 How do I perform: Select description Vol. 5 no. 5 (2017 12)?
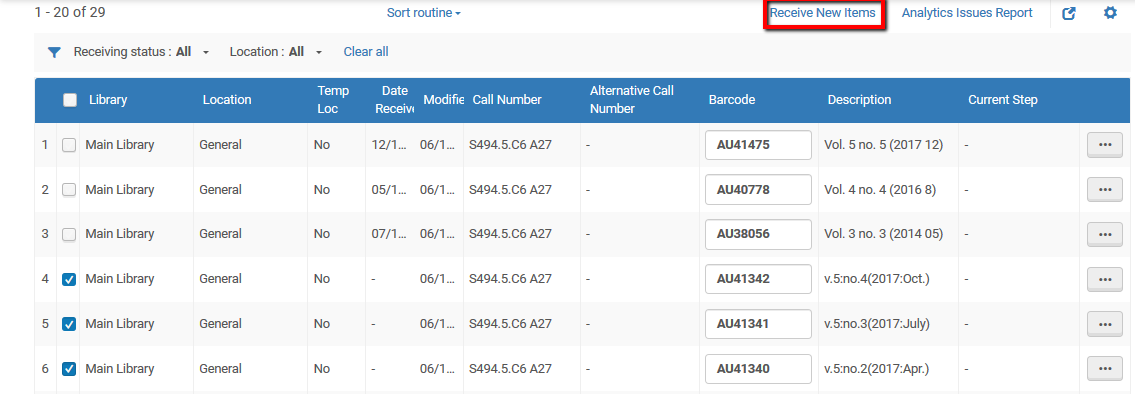point(883,145)
